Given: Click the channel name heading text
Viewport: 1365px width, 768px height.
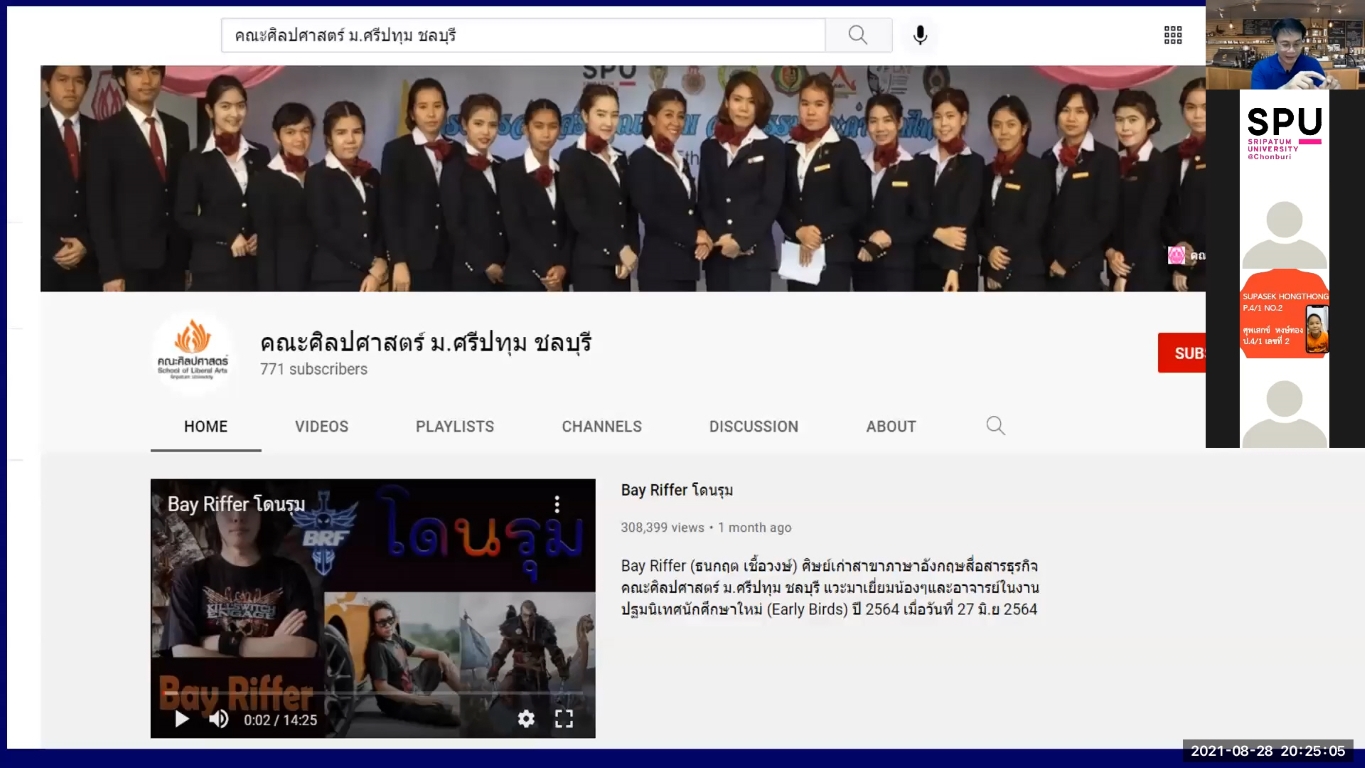Looking at the screenshot, I should 426,342.
